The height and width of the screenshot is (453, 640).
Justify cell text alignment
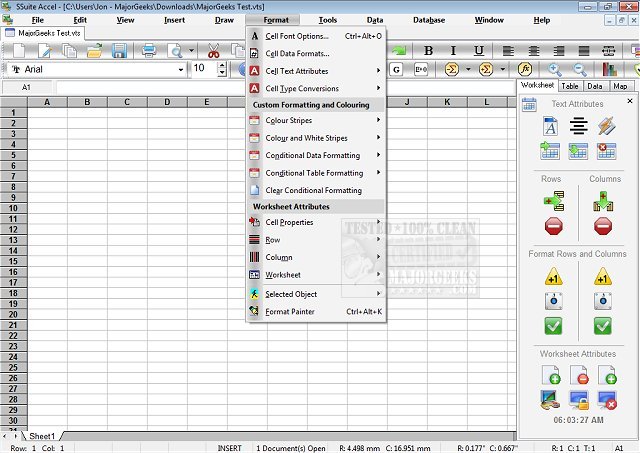tap(584, 51)
